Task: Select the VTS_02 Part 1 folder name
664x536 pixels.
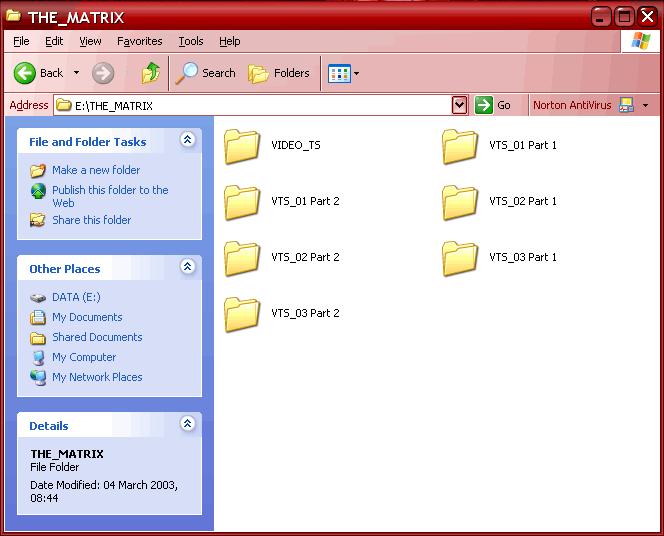Action: 523,201
